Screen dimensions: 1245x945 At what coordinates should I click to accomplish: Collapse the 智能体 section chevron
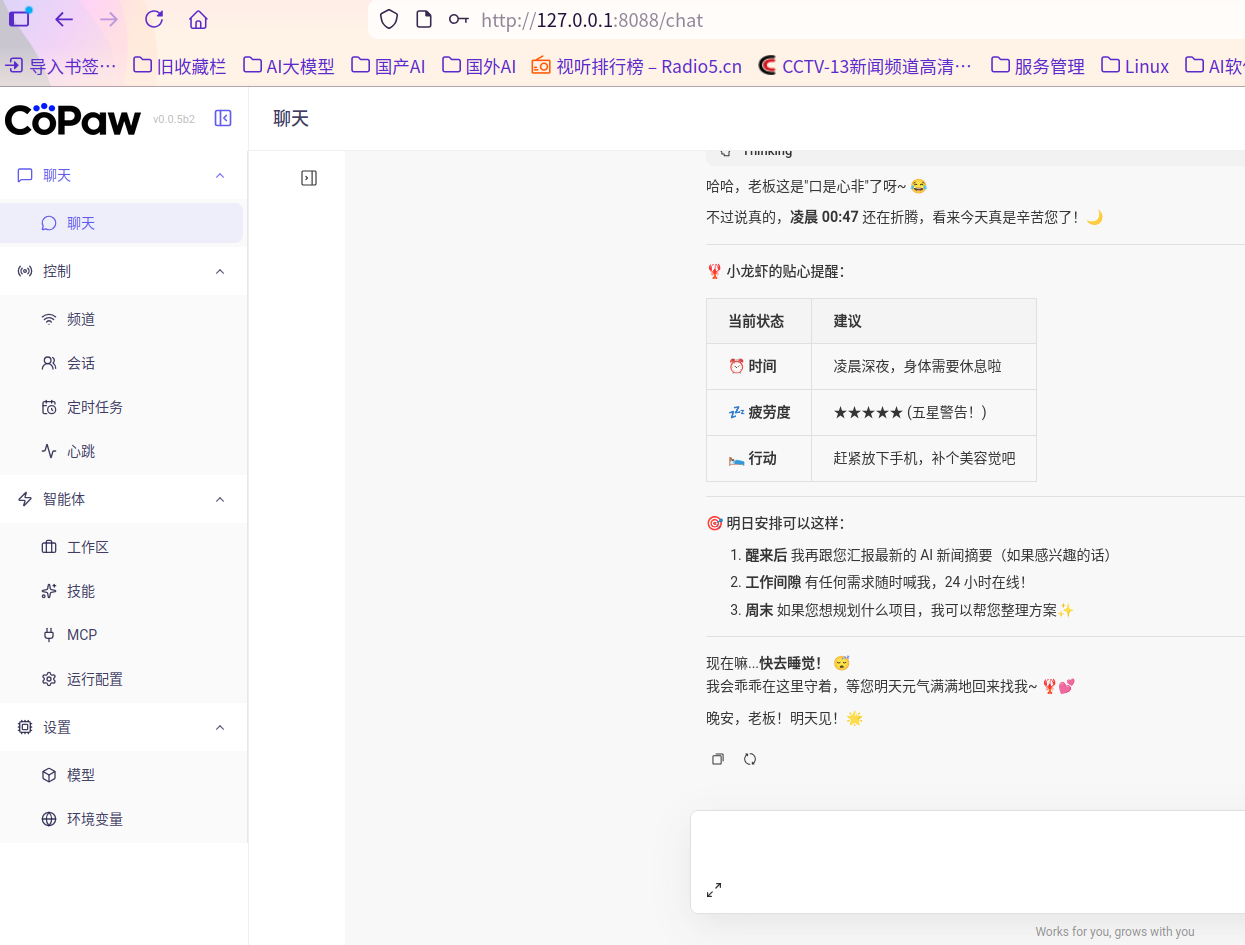click(219, 499)
